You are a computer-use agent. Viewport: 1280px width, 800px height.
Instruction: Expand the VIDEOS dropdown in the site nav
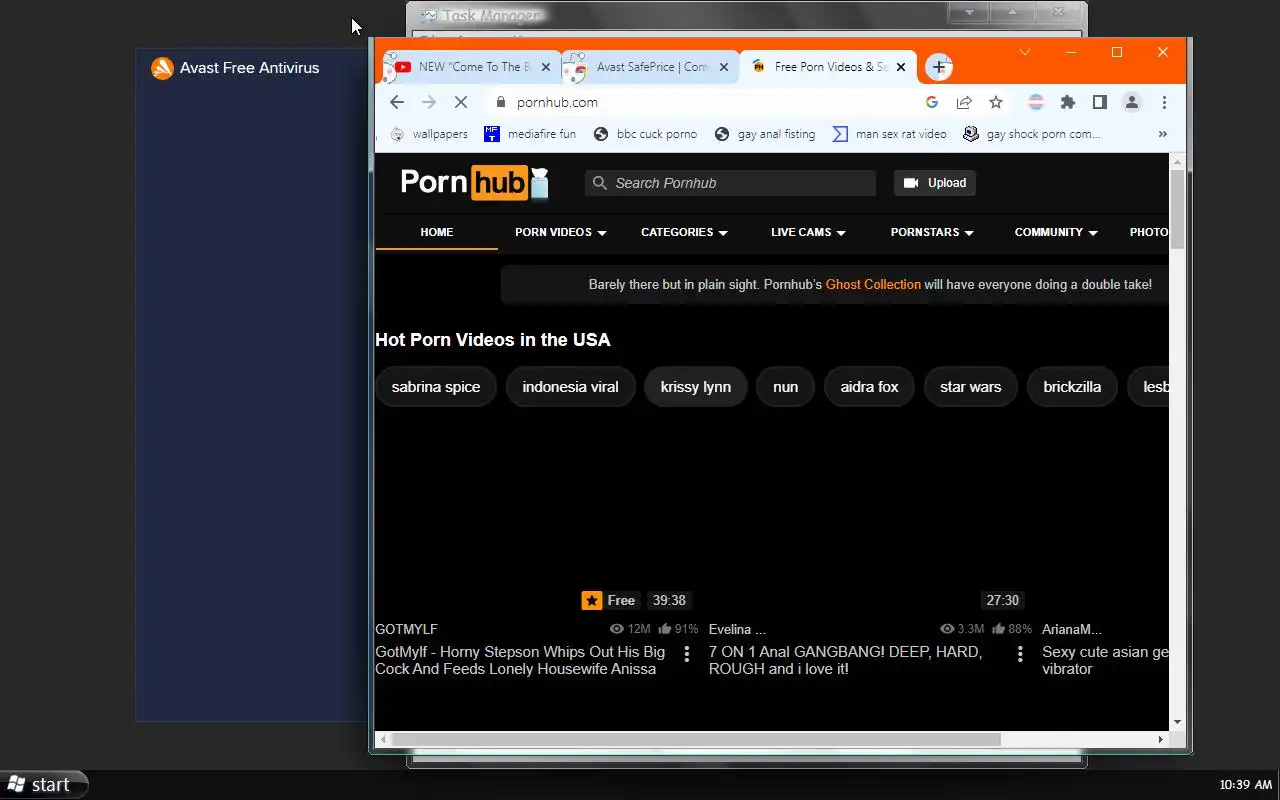561,232
